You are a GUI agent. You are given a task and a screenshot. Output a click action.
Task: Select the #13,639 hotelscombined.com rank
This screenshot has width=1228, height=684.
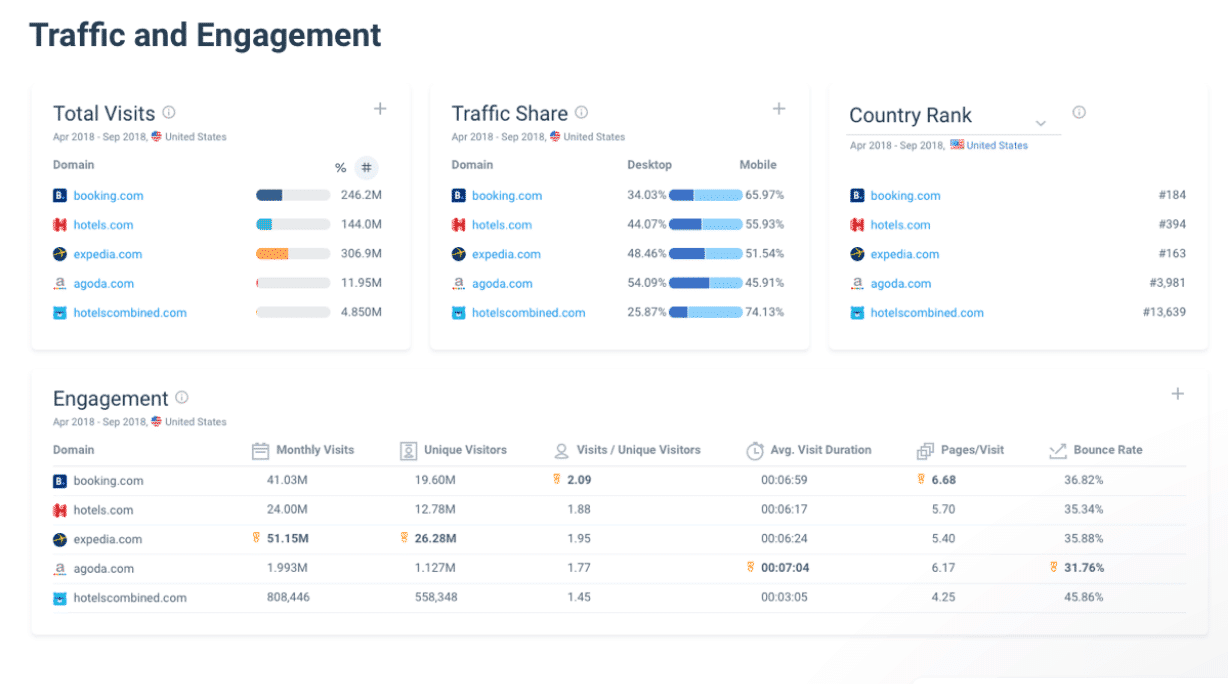click(x=1165, y=313)
